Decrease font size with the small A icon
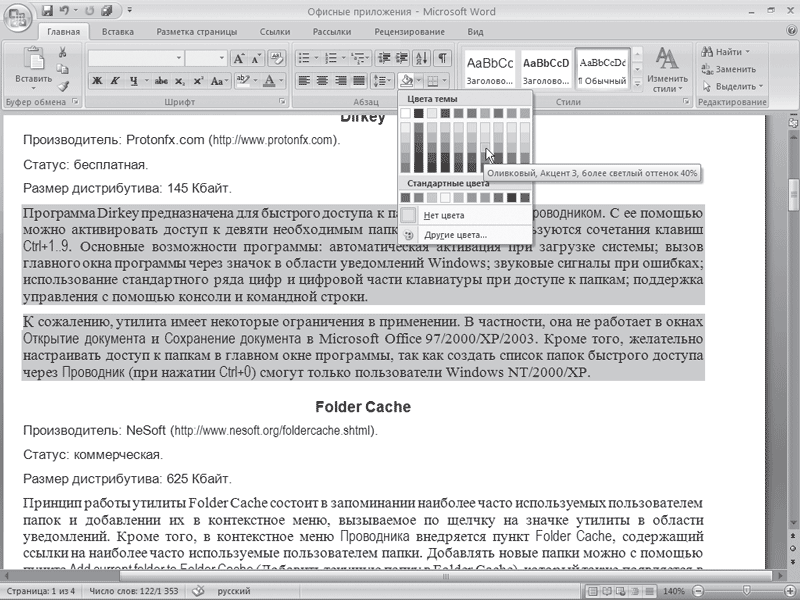This screenshot has width=800, height=600. click(256, 58)
